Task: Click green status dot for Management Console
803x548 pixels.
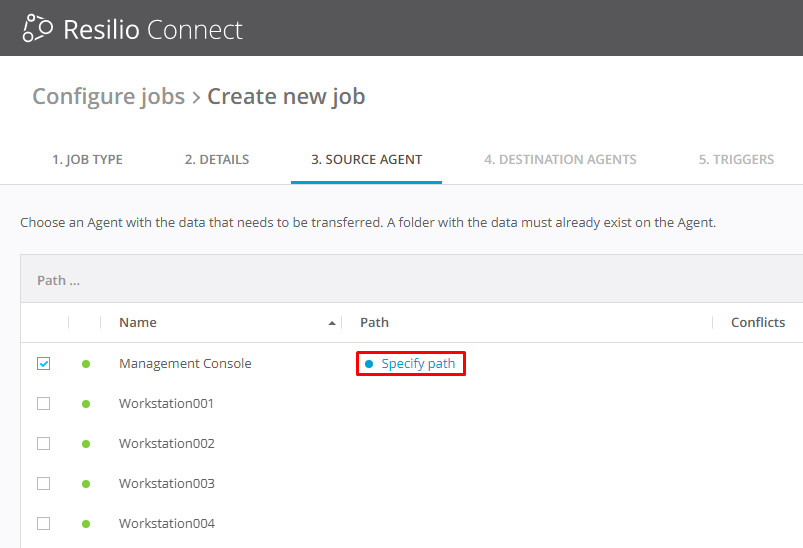Action: (86, 364)
